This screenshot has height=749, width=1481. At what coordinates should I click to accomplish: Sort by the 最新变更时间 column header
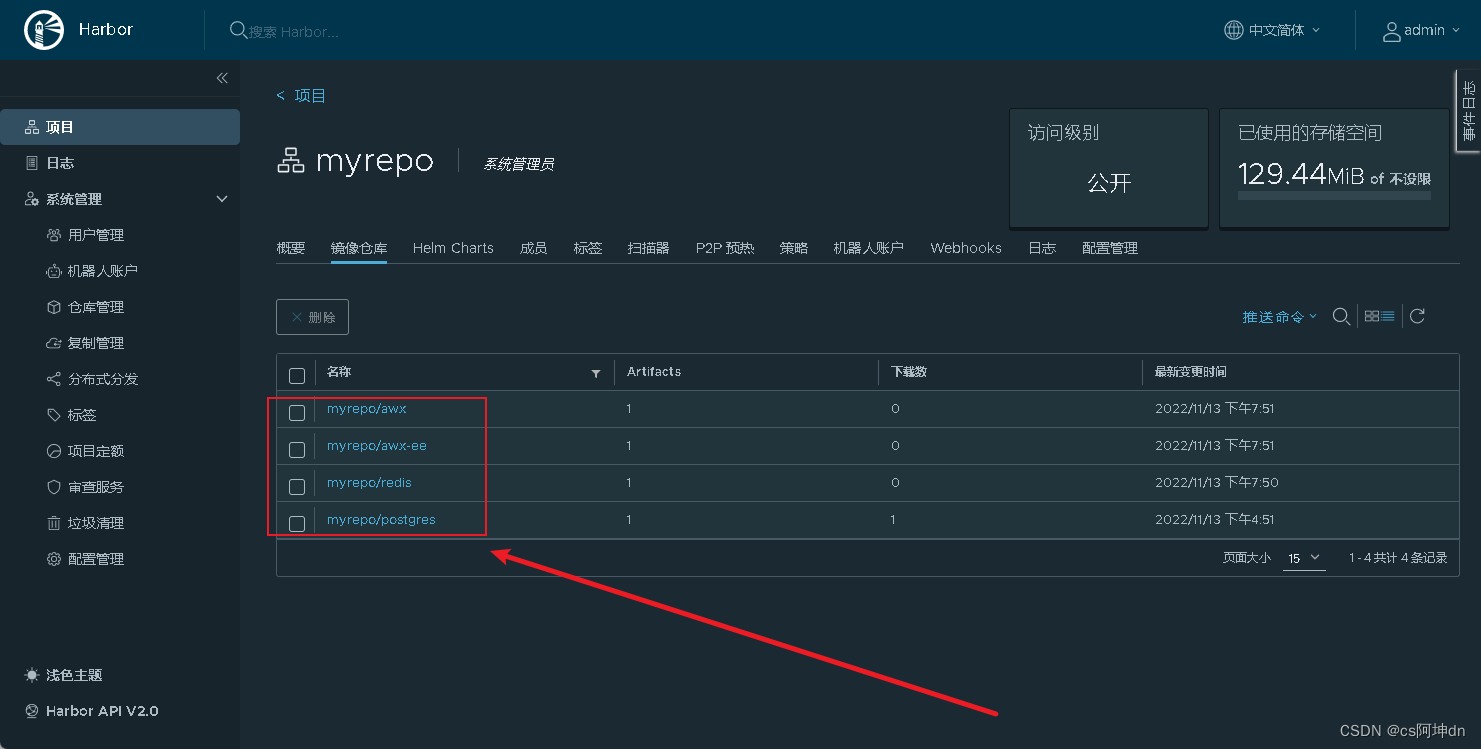1191,372
